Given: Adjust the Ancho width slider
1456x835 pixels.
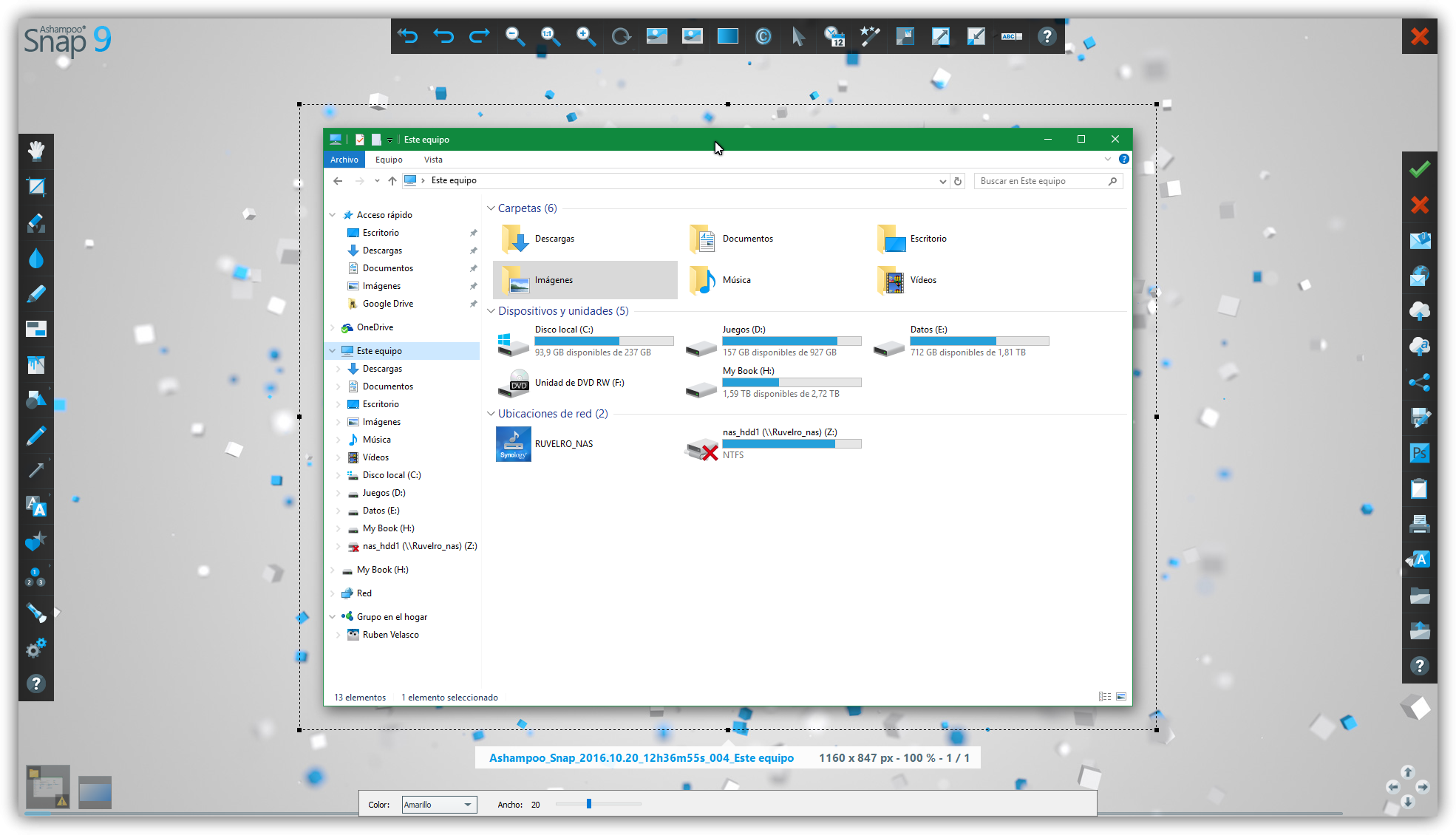Looking at the screenshot, I should pyautogui.click(x=589, y=803).
